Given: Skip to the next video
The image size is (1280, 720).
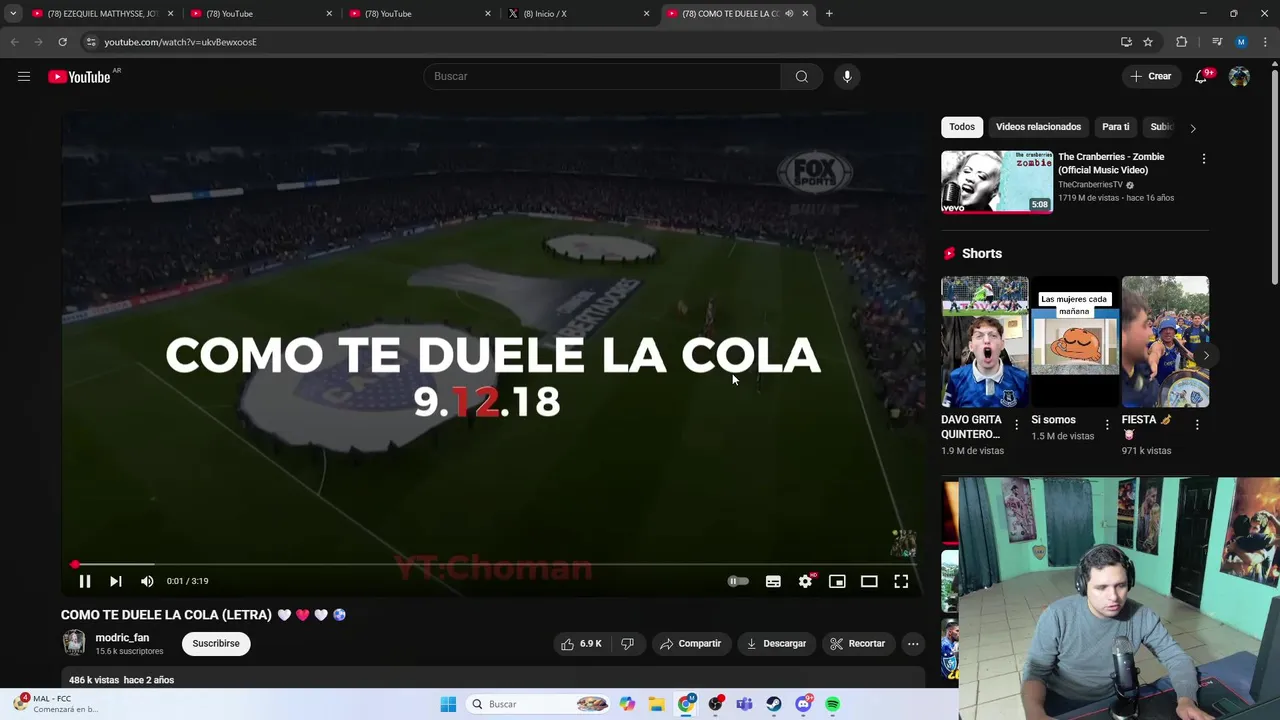Looking at the screenshot, I should (x=116, y=581).
